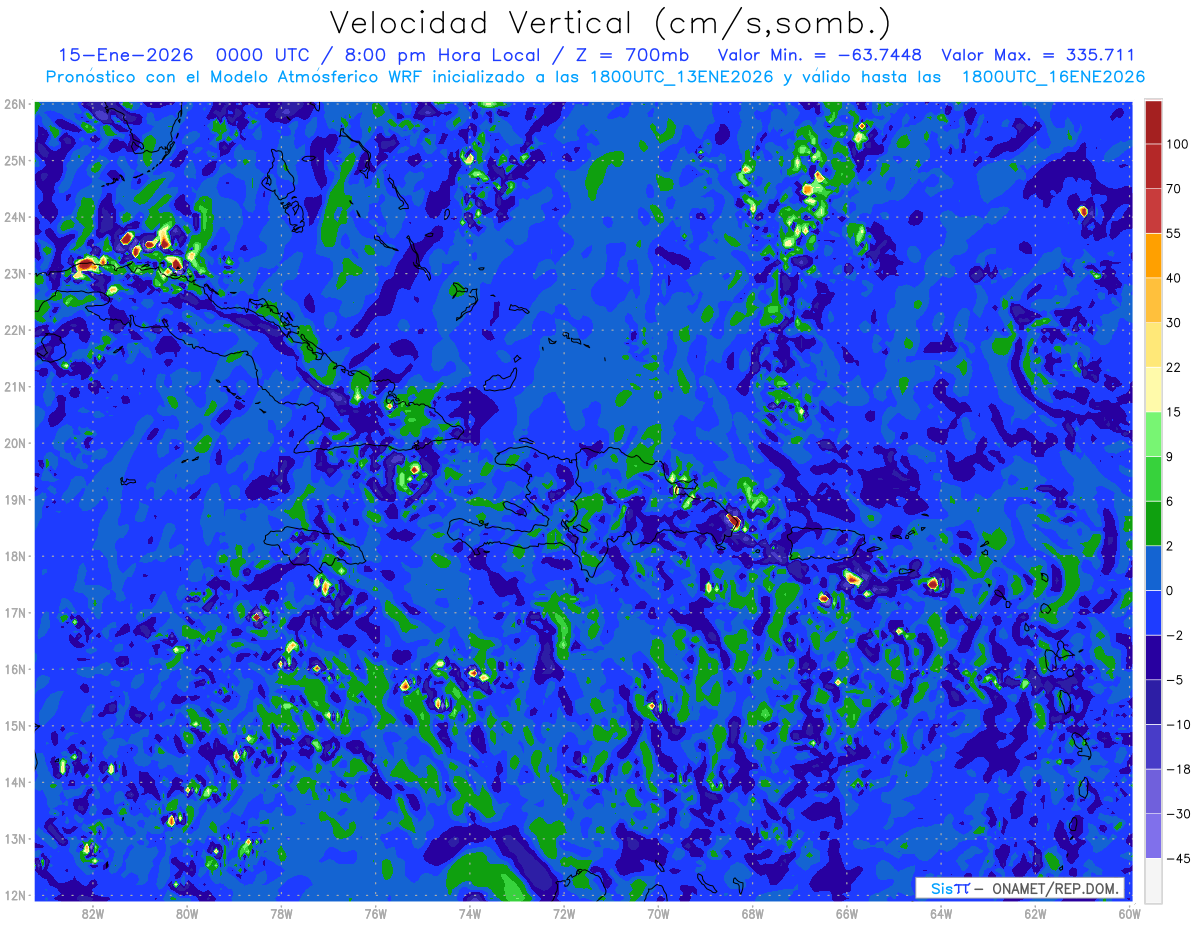The height and width of the screenshot is (927, 1200).
Task: Click the longitude label '62W'
Action: [1035, 913]
